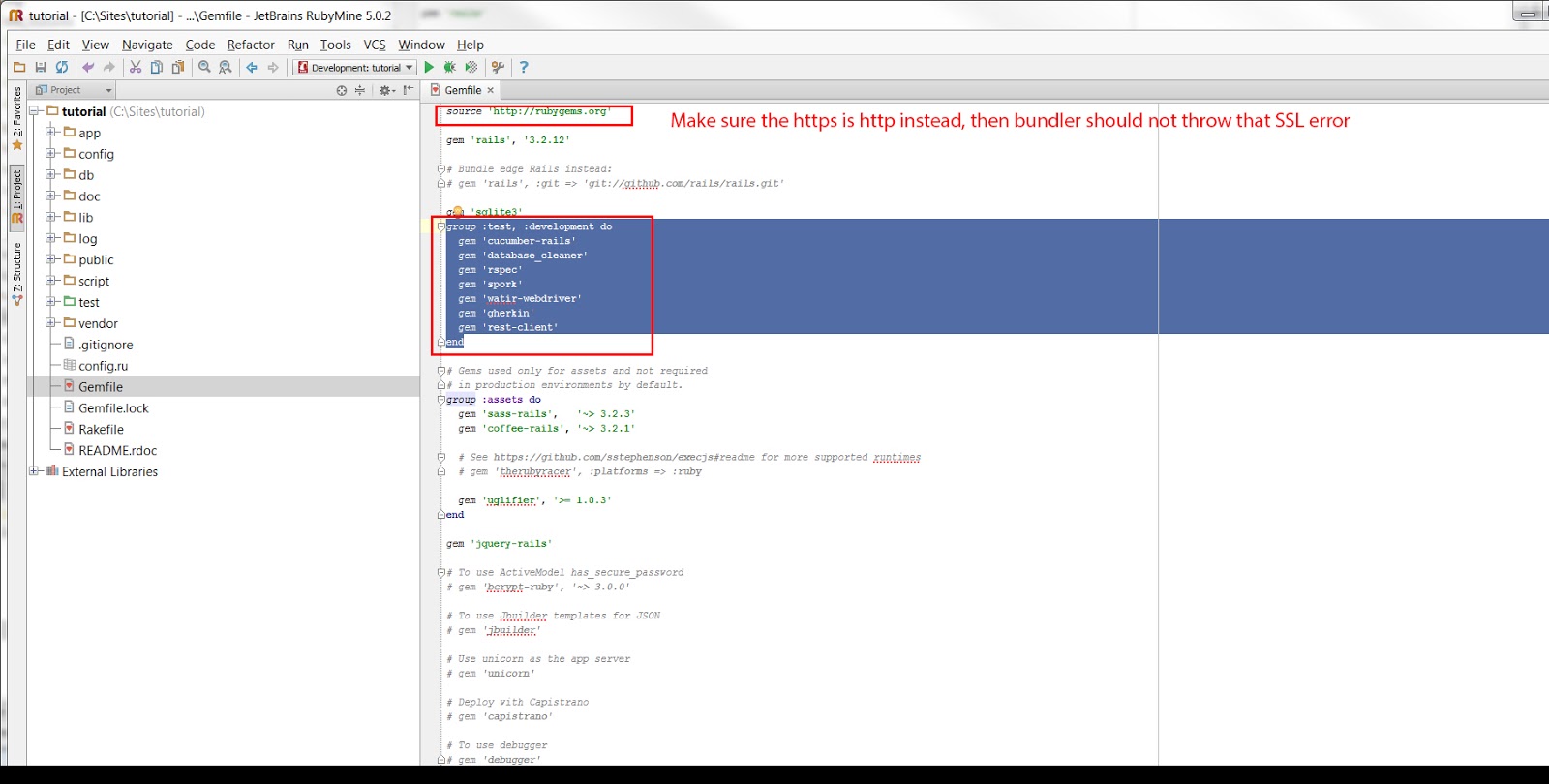Close the Gemfile editor tab
The image size is (1549, 784).
(491, 90)
